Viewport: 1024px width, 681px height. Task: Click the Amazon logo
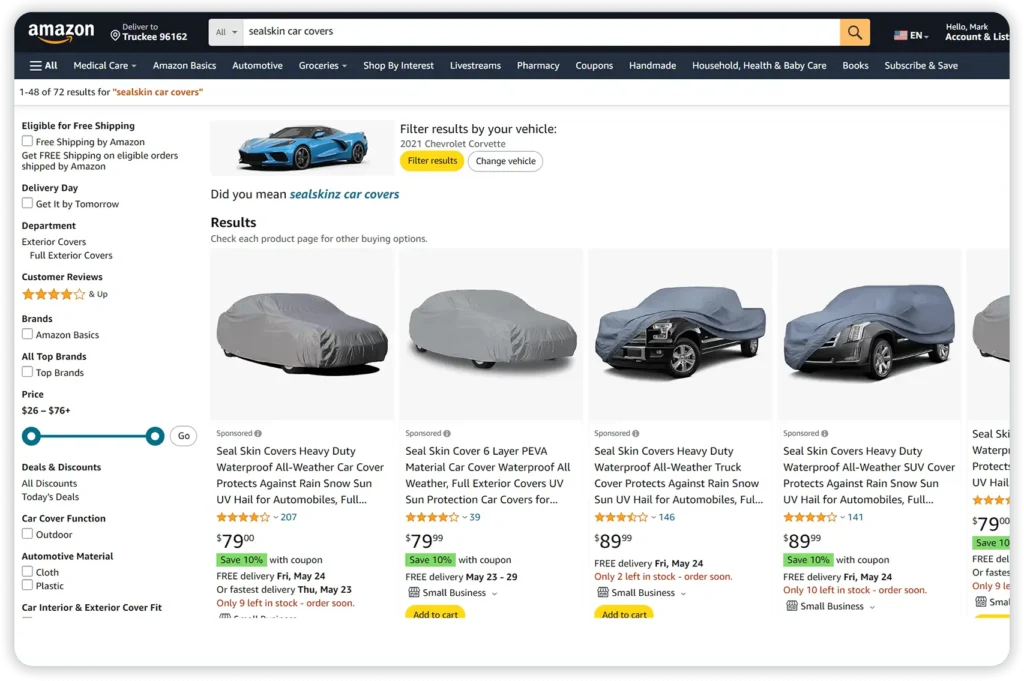pos(61,32)
